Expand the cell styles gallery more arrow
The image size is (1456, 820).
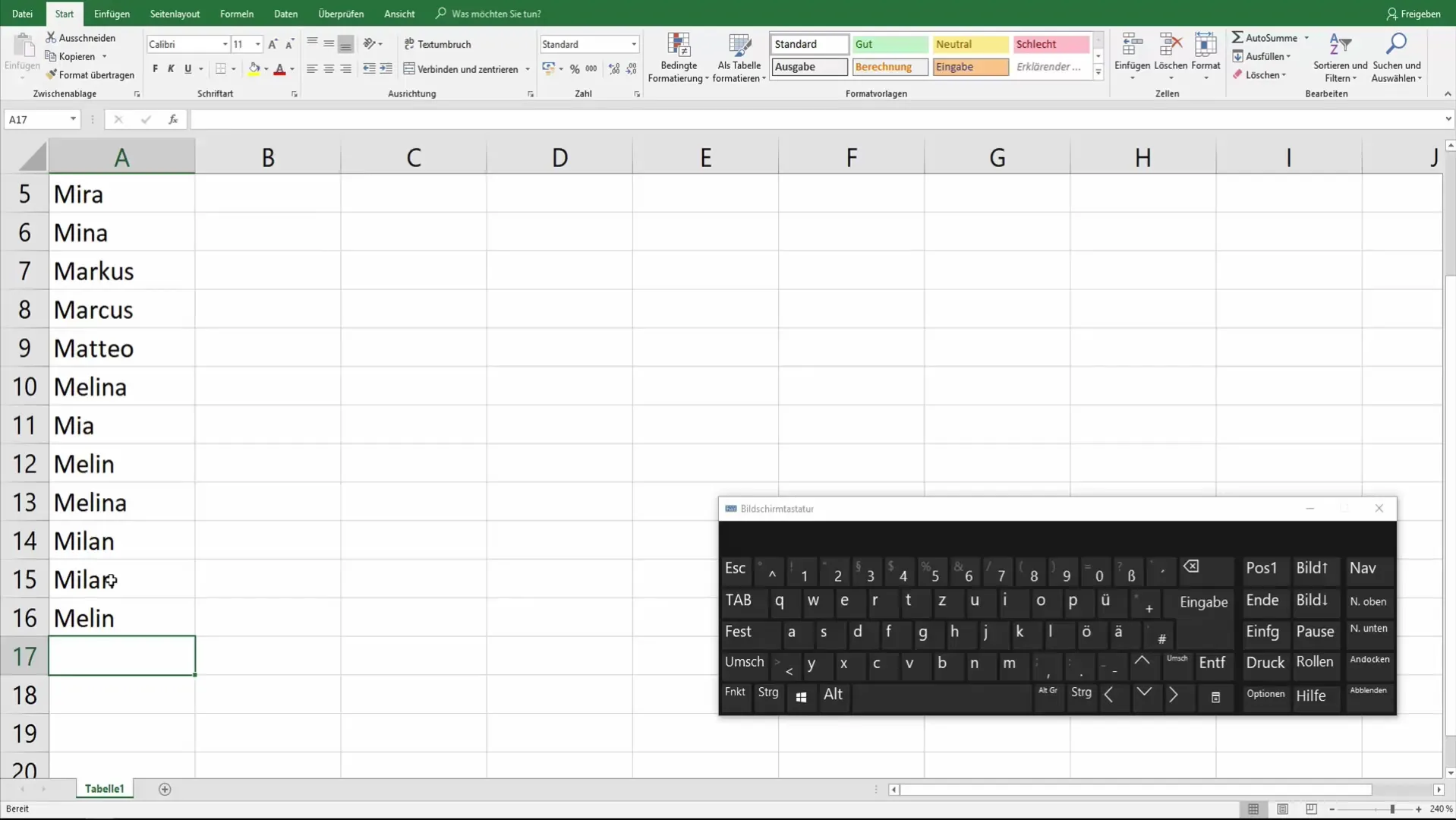click(x=1098, y=71)
